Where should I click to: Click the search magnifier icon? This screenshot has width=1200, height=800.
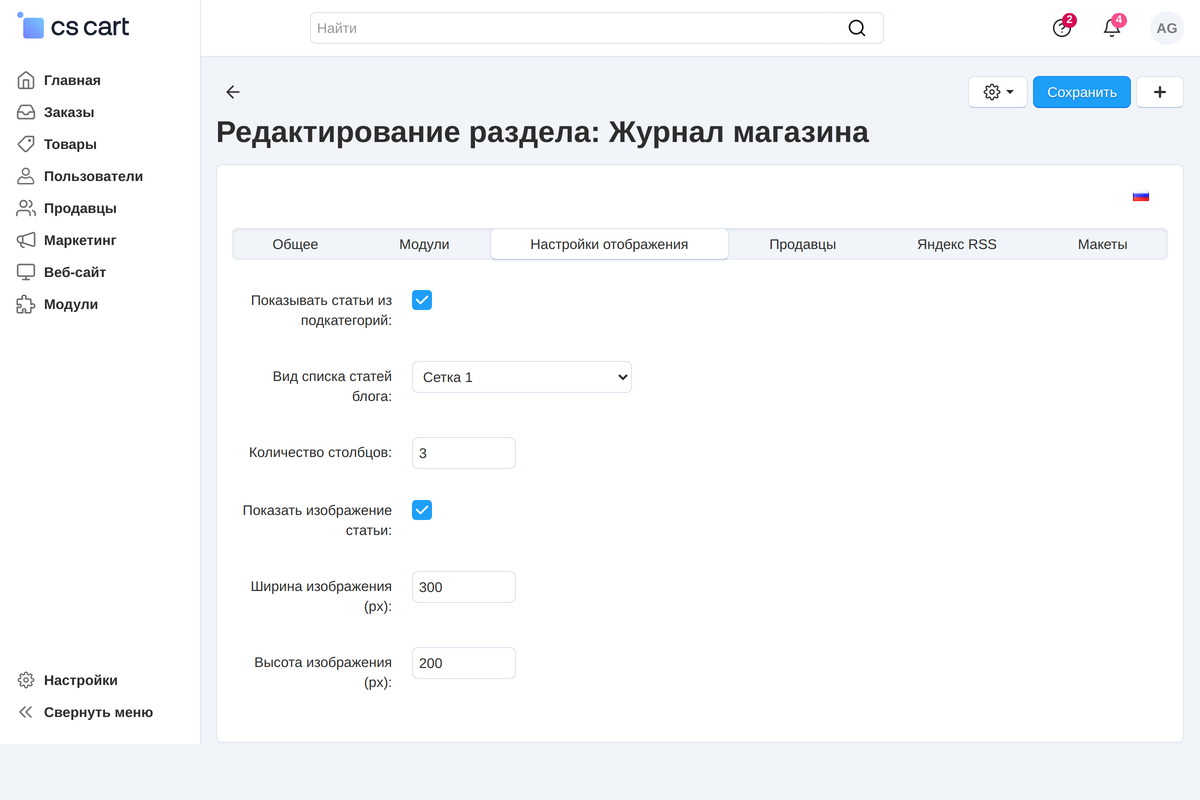(x=857, y=28)
